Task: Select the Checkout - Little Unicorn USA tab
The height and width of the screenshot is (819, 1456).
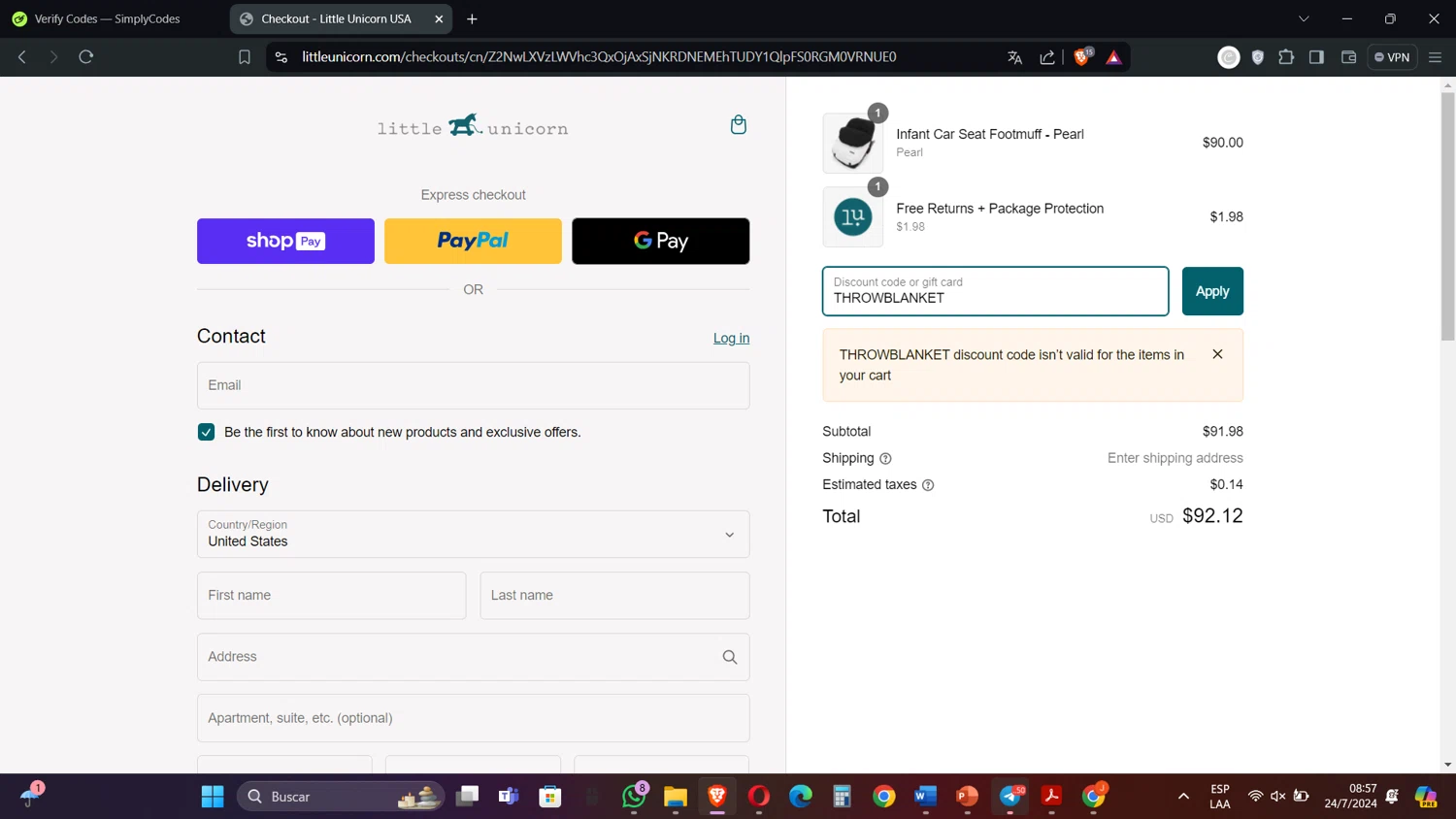Action: (x=336, y=18)
